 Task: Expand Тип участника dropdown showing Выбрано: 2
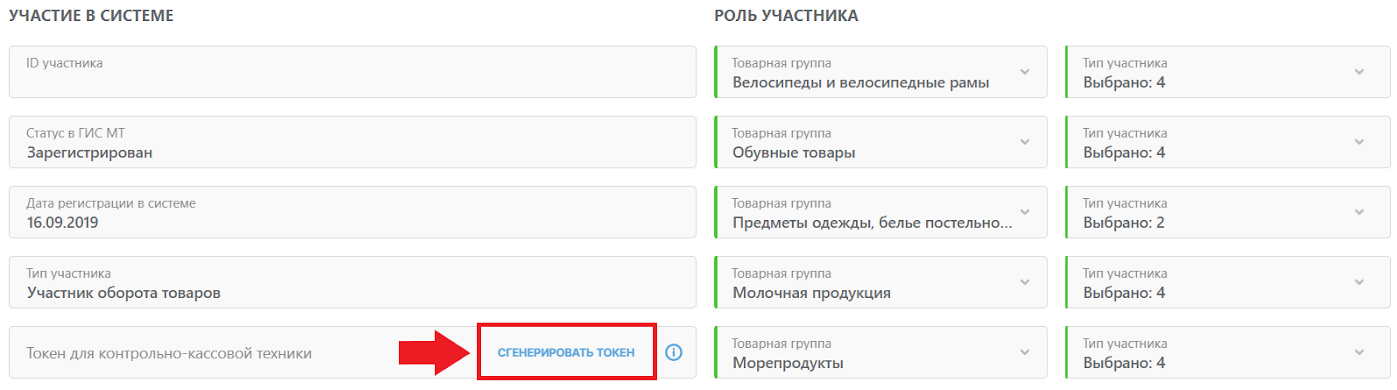point(1227,212)
